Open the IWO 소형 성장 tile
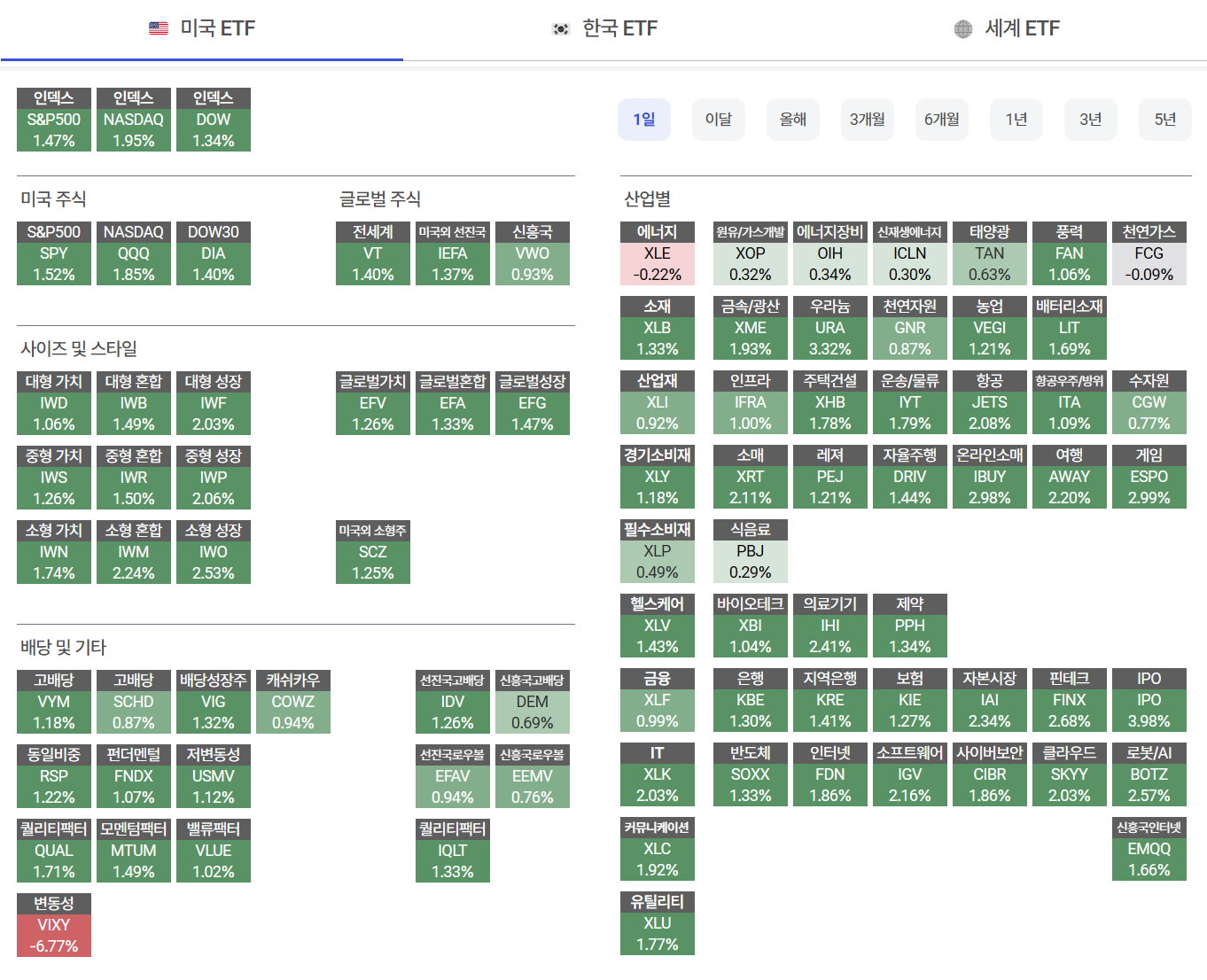This screenshot has height=980, width=1207. 214,552
